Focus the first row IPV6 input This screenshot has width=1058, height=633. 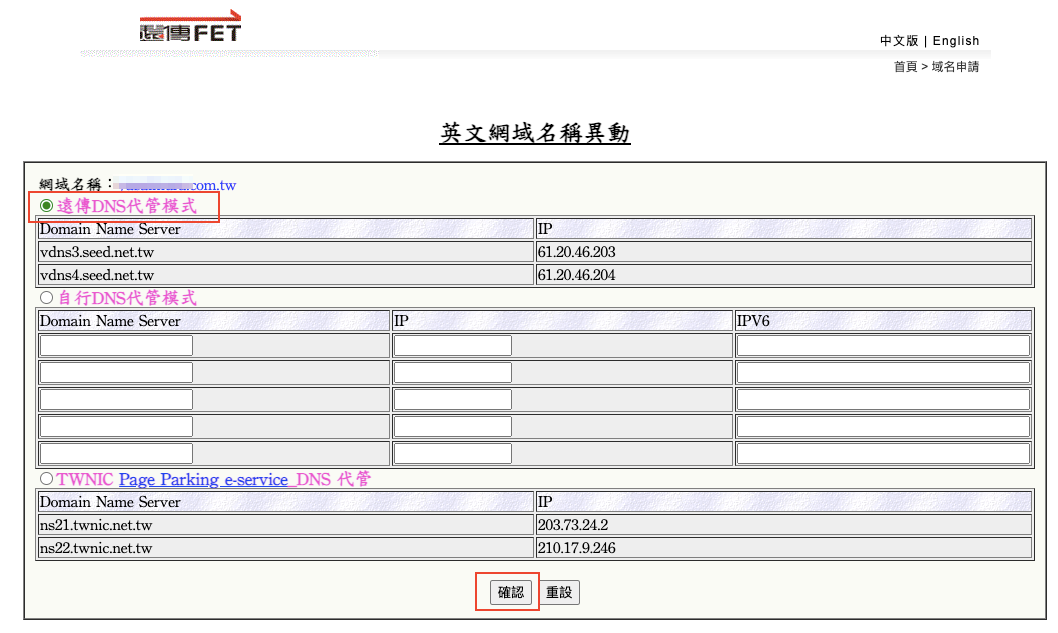coord(883,346)
